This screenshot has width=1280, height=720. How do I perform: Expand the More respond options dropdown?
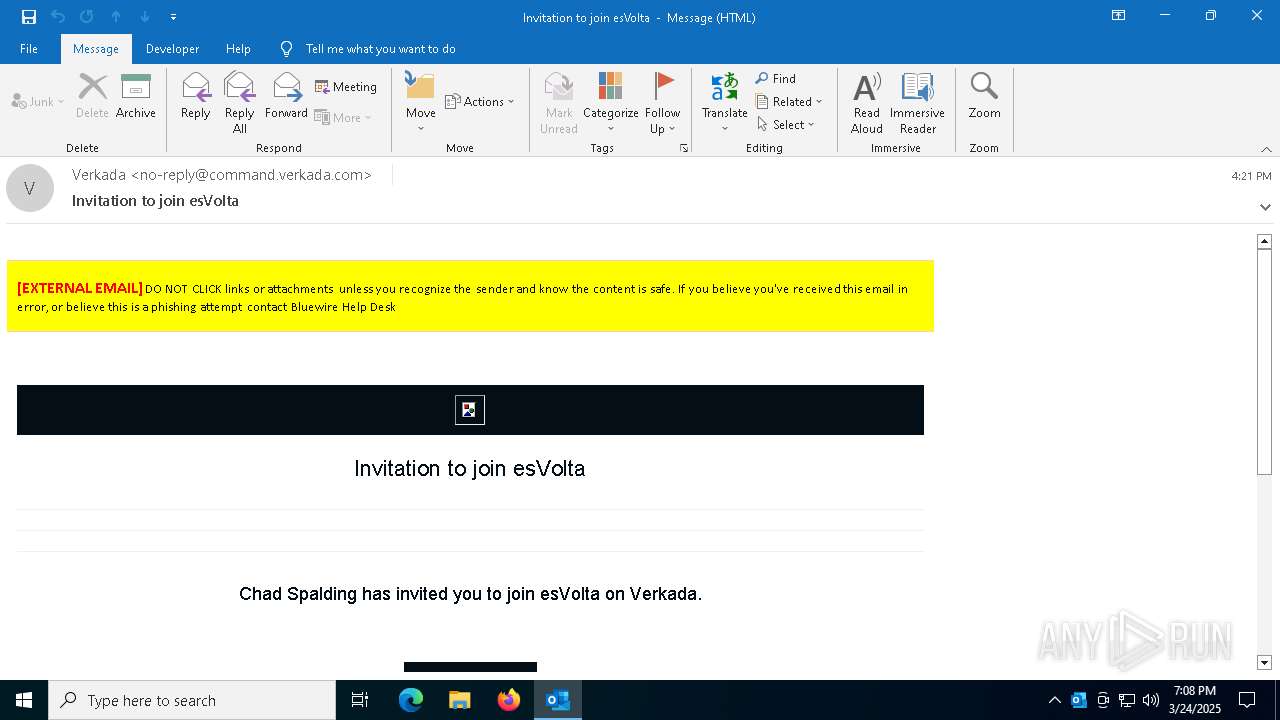coord(343,117)
